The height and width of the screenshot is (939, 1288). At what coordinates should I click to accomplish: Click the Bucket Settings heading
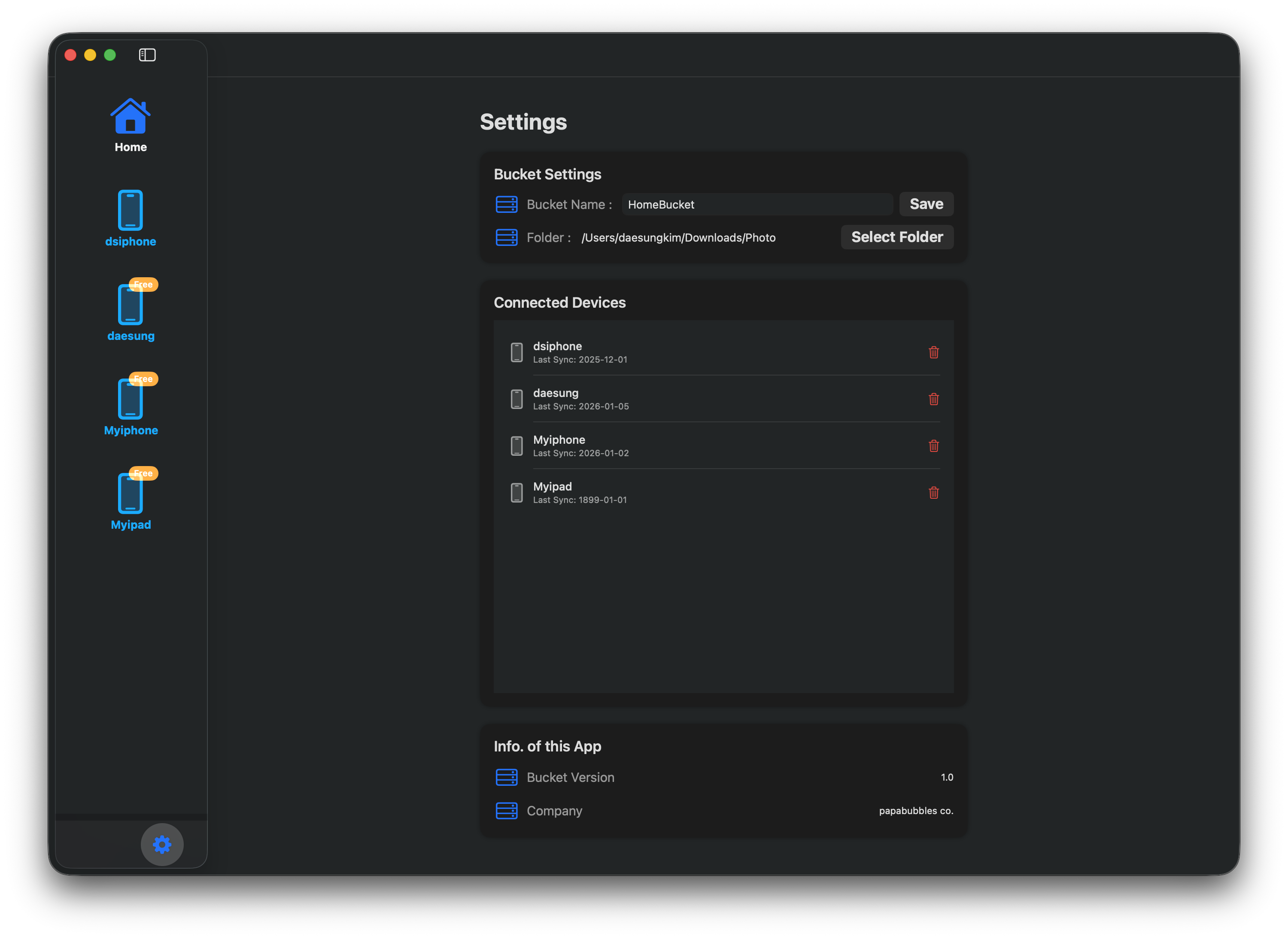click(x=547, y=174)
